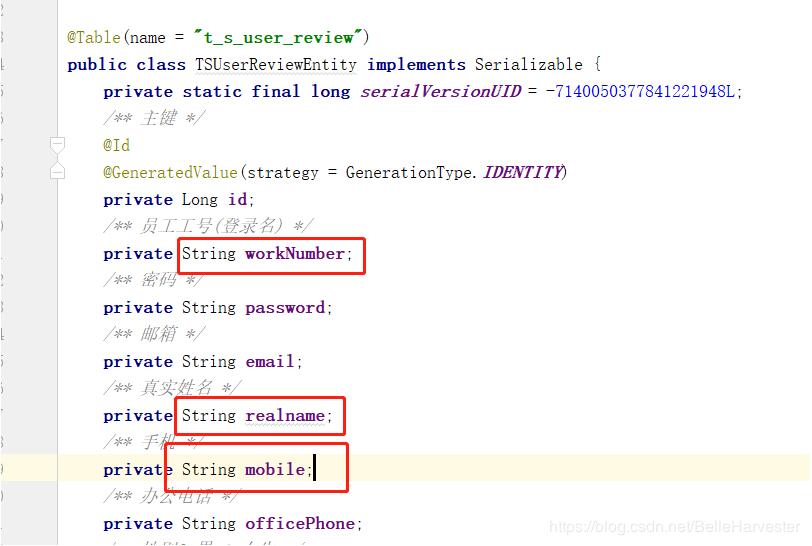
Task: Click the workNumber field name
Action: tap(295, 253)
